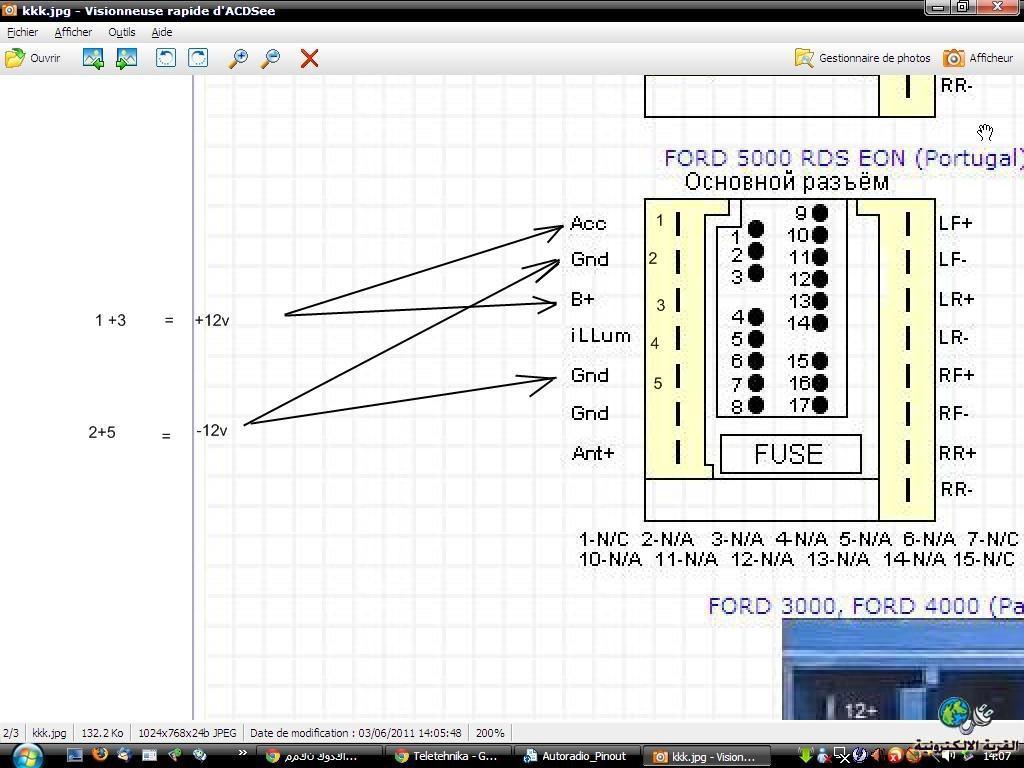
Task: Click the ACDSee icon in title bar
Action: pyautogui.click(x=10, y=10)
